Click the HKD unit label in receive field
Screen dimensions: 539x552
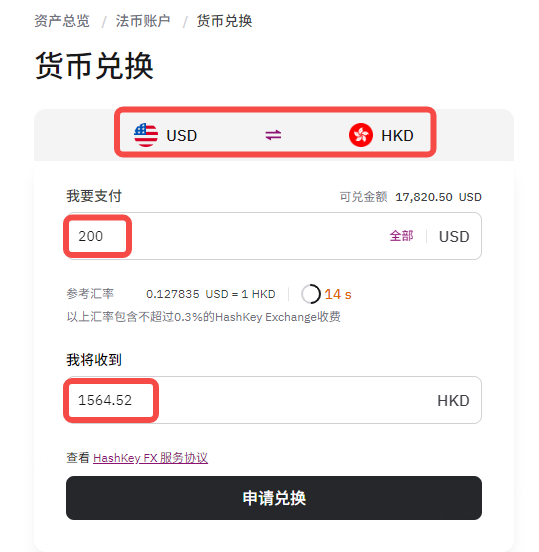coord(453,401)
